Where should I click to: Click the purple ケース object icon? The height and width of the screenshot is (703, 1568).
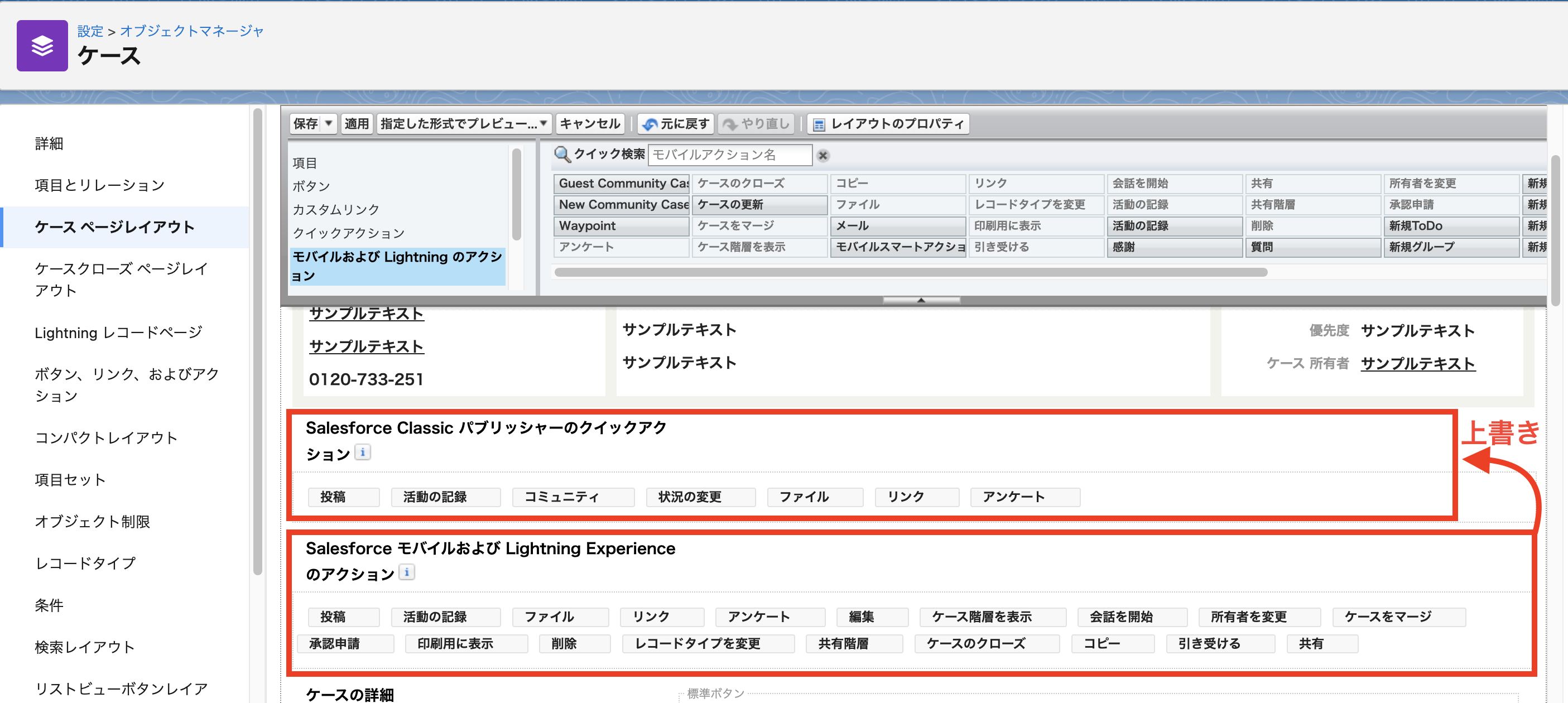click(x=41, y=45)
